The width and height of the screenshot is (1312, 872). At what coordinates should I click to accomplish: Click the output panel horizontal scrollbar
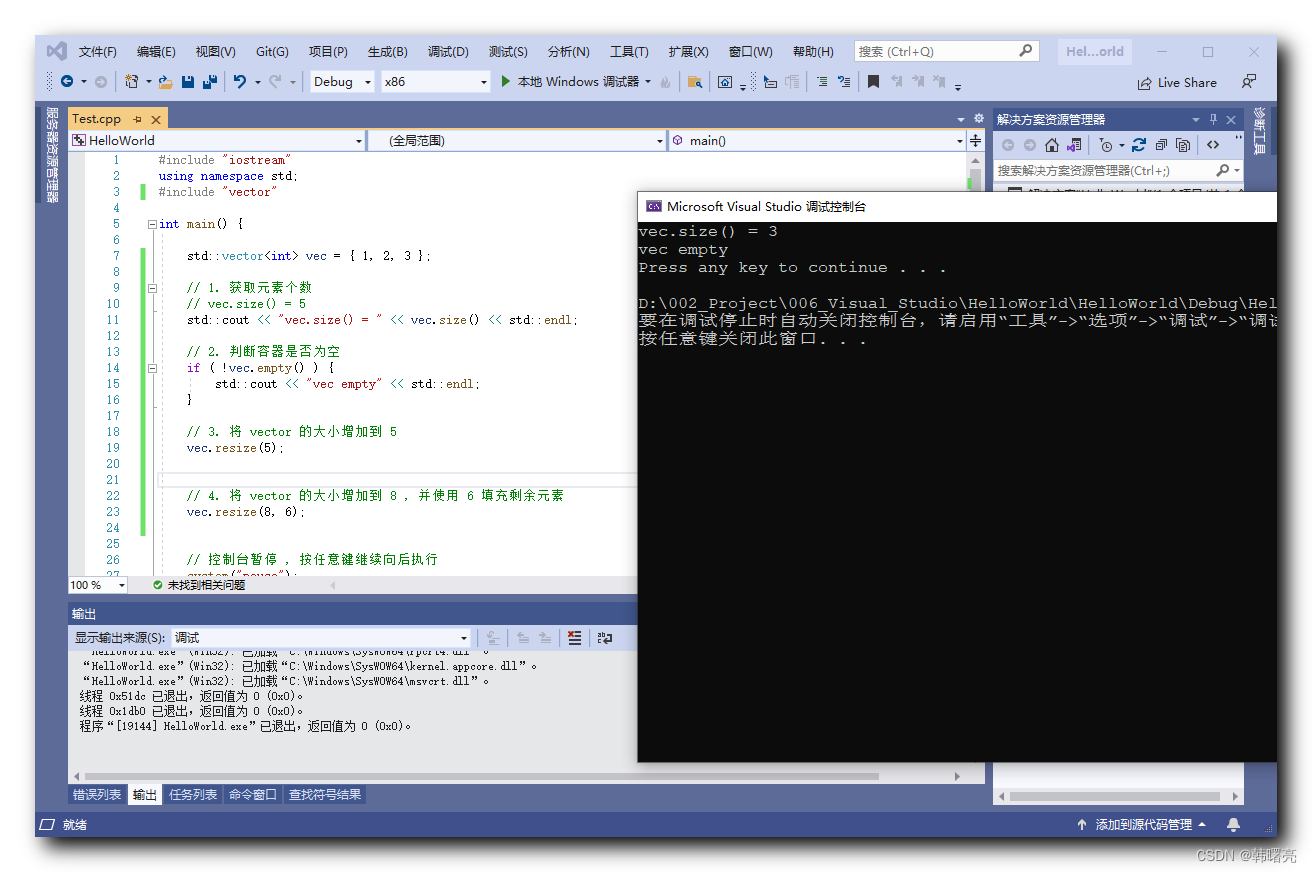pos(481,776)
